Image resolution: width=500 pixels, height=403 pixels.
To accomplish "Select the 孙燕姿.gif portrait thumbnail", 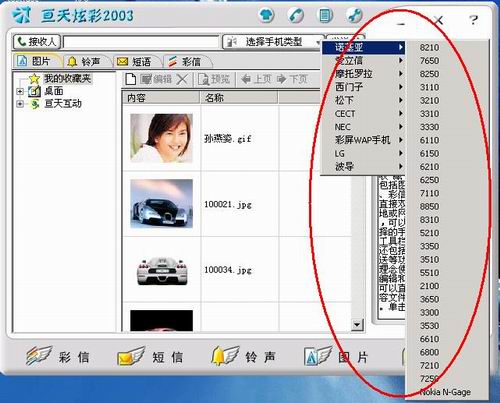I will pos(162,138).
